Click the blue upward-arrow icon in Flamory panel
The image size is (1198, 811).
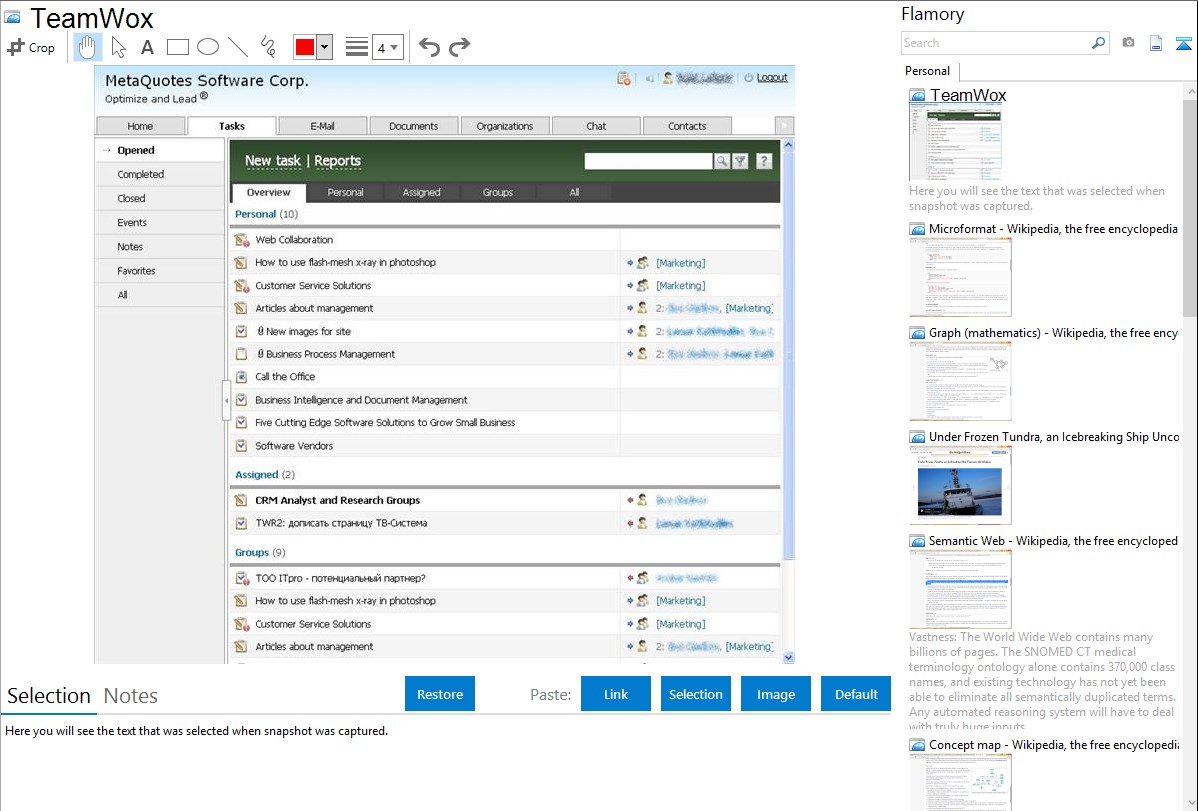1183,43
